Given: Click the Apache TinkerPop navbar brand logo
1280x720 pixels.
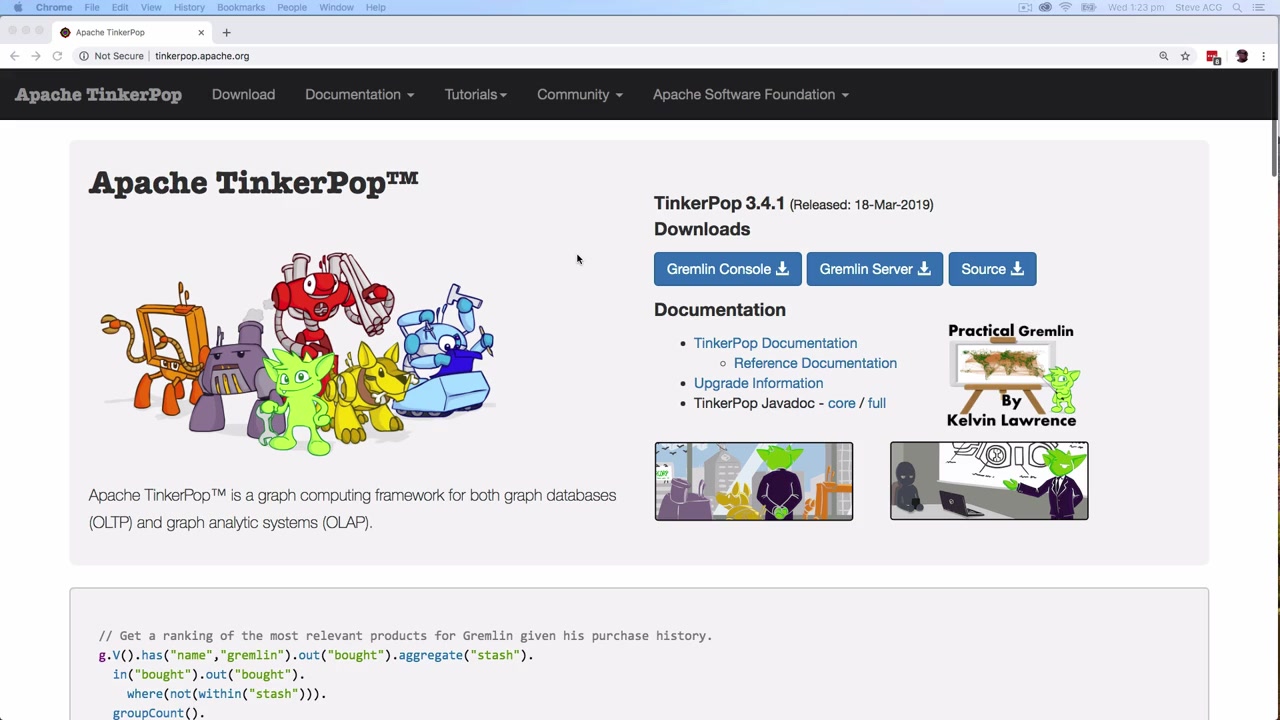Looking at the screenshot, I should tap(98, 94).
